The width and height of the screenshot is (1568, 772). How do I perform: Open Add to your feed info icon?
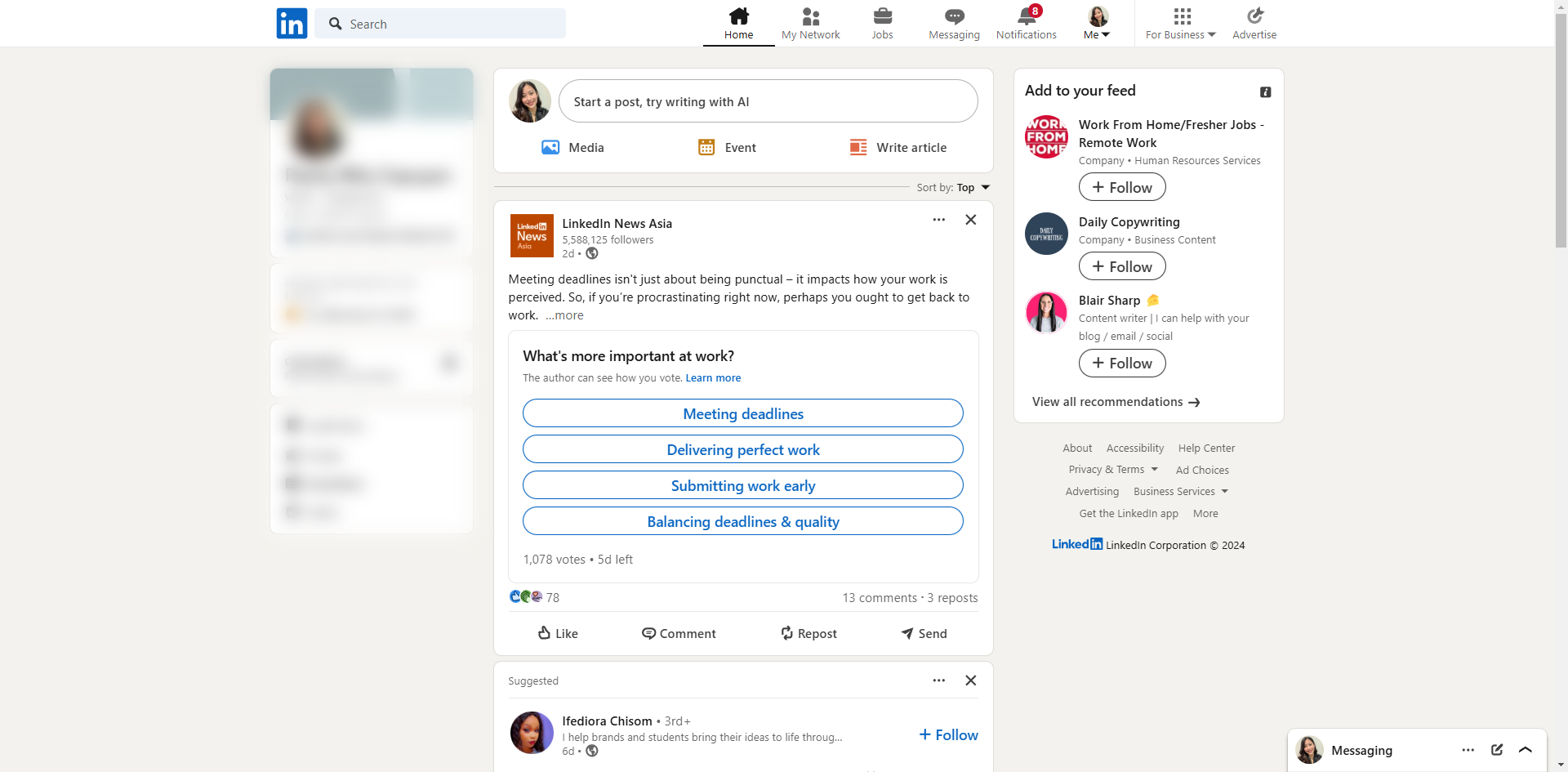(1266, 92)
